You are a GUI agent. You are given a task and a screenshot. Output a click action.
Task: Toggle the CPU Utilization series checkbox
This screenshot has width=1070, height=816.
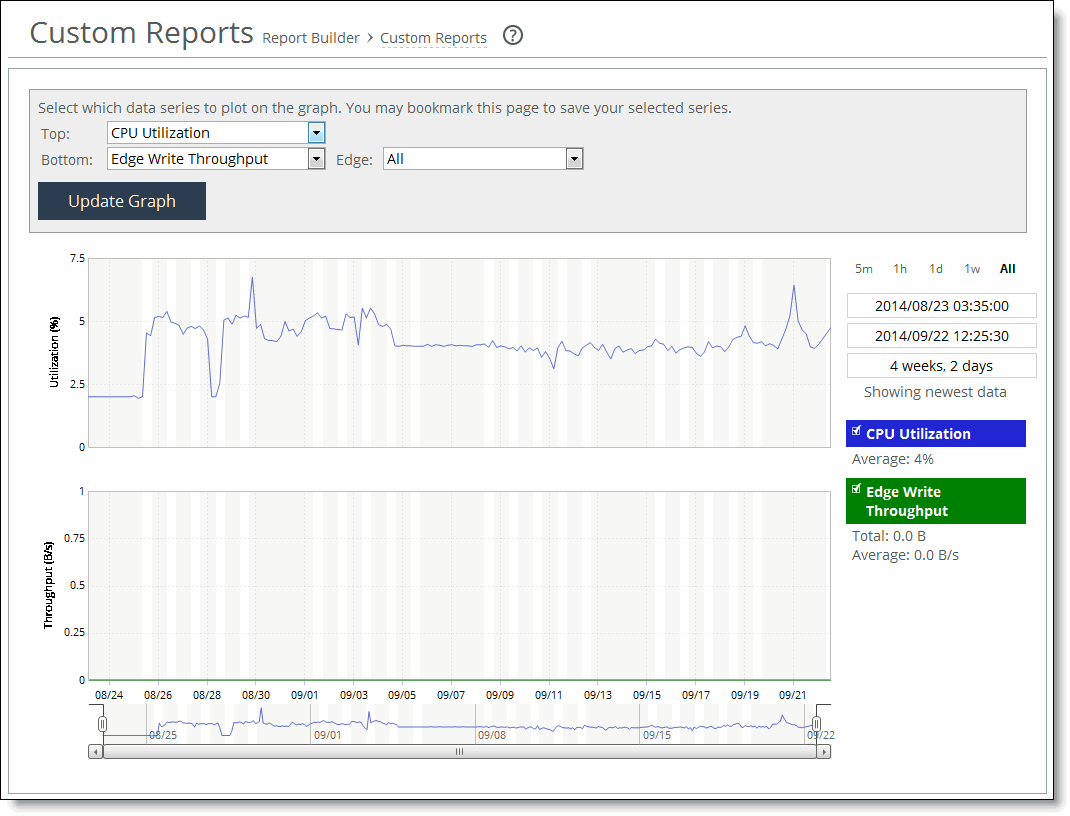tap(856, 431)
